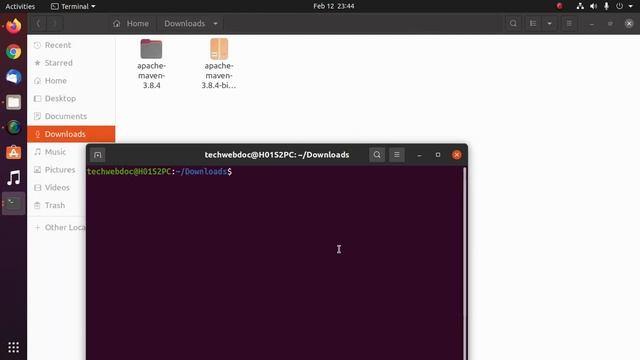
Task: Open Documents in Files sidebar
Action: point(71,116)
